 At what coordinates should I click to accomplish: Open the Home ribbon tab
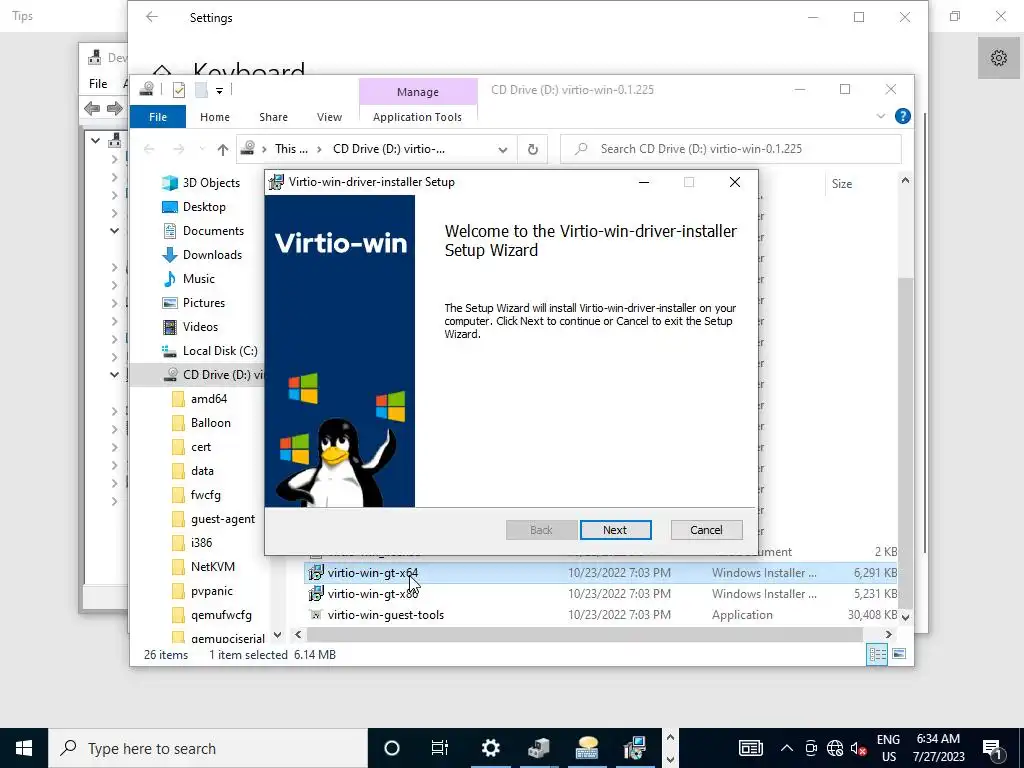coord(215,117)
